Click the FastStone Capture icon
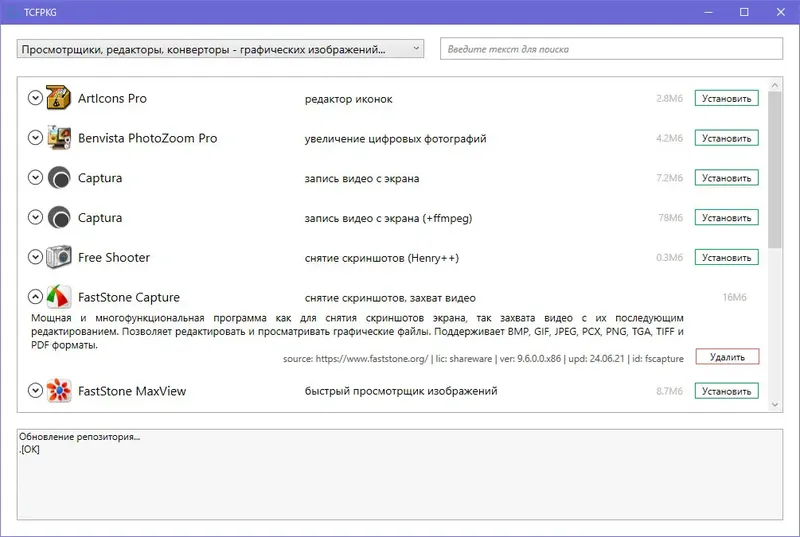The width and height of the screenshot is (800, 537). coord(59,297)
